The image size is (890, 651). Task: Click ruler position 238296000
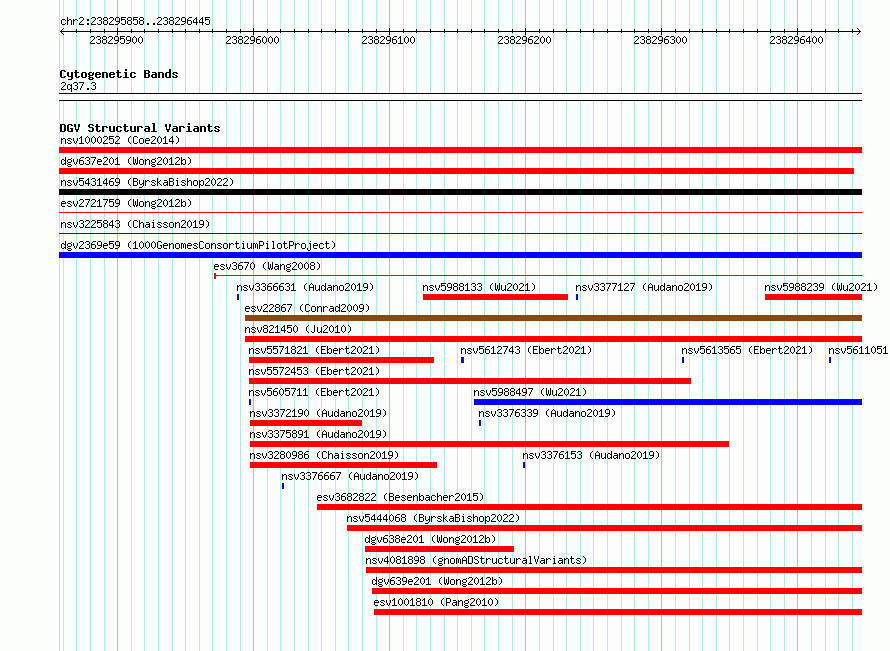tap(253, 40)
